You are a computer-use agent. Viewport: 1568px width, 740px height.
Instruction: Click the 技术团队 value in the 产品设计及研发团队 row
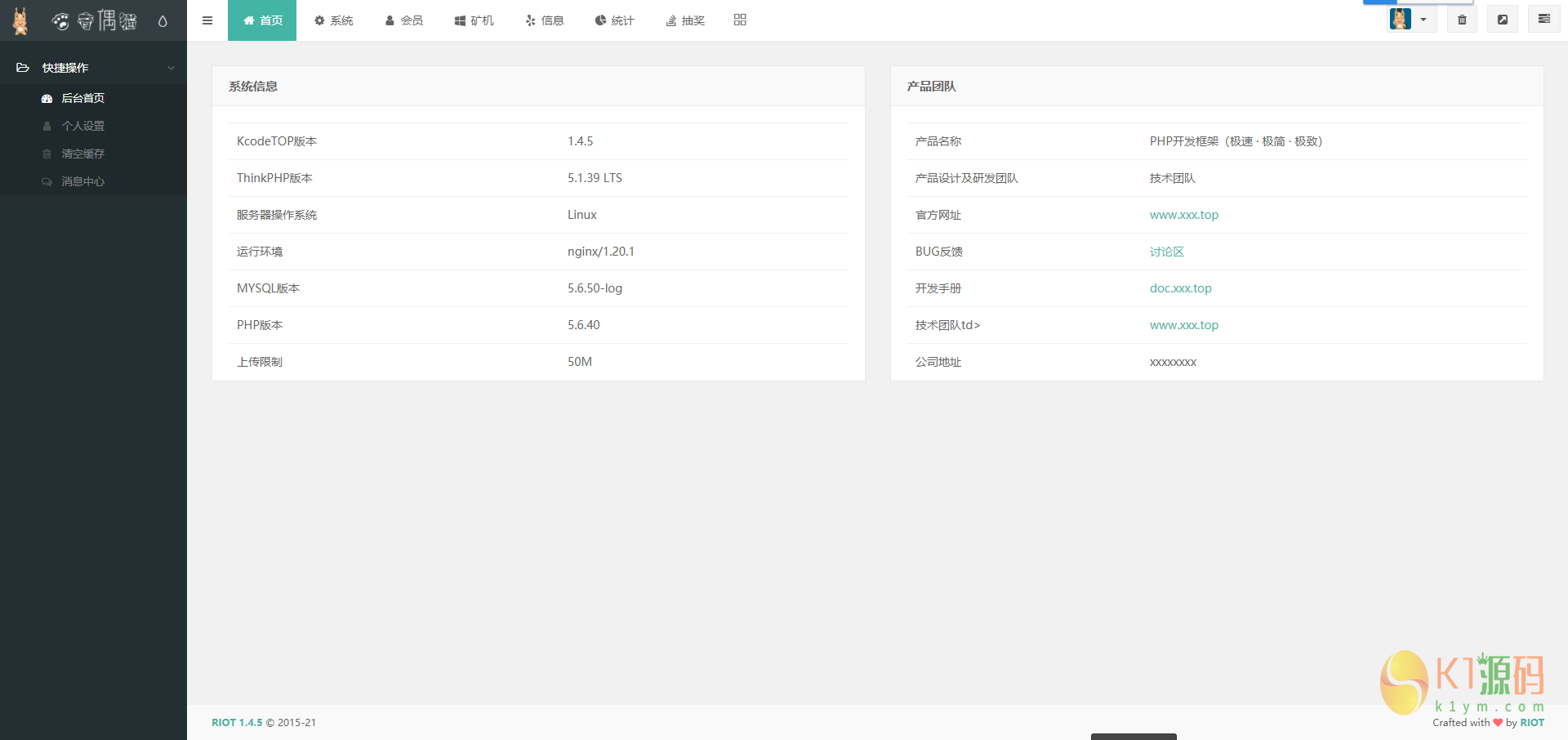[x=1172, y=178]
